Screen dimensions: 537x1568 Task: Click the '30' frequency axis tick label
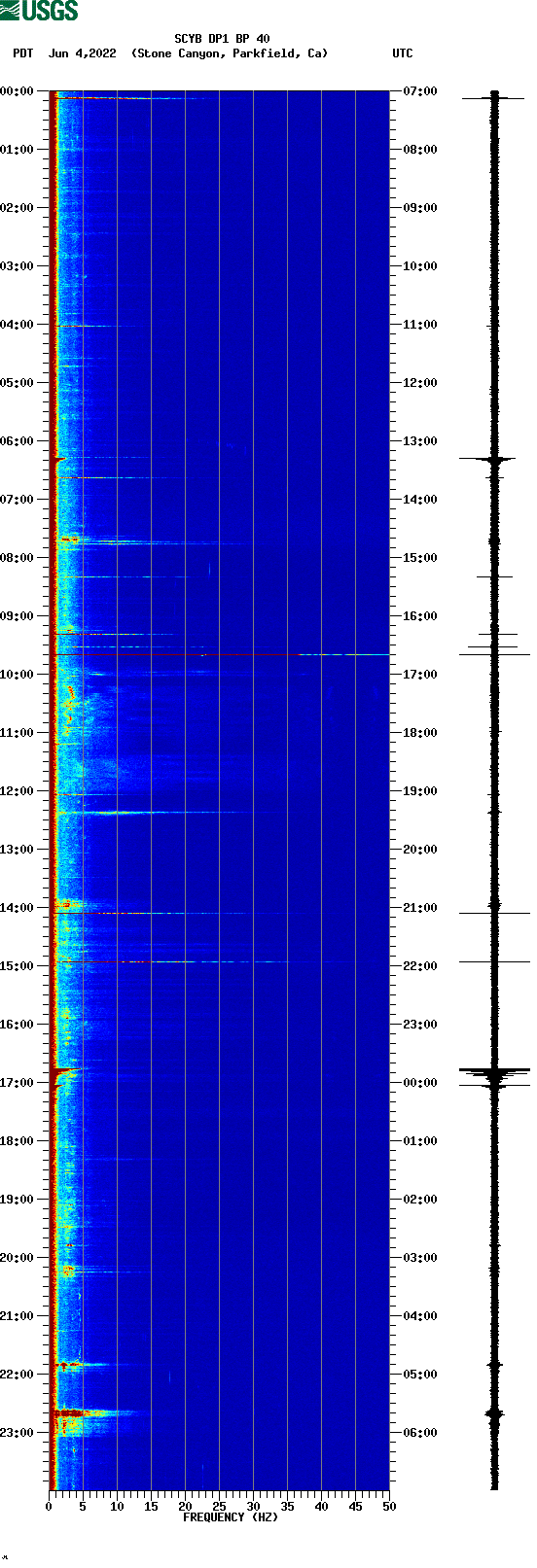(x=253, y=1507)
